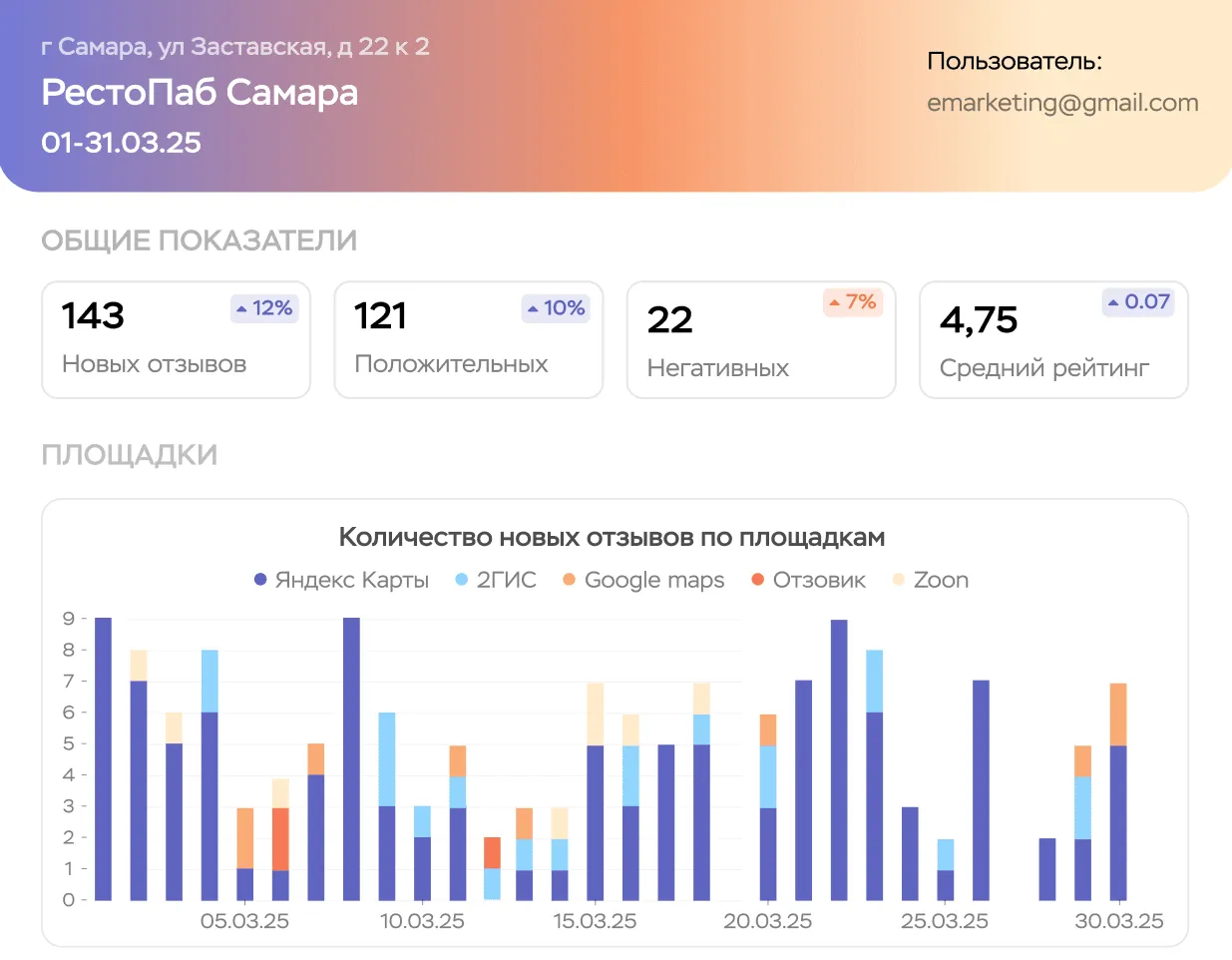The image size is (1232, 960).
Task: Click the Zoon legend entry
Action: 931,580
